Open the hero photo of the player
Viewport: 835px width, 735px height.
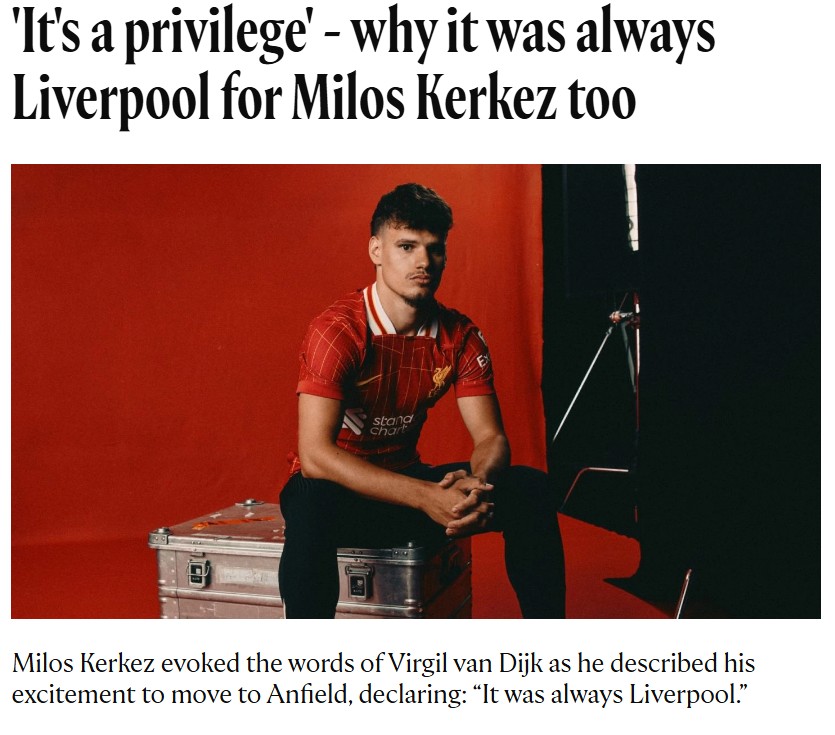point(415,391)
